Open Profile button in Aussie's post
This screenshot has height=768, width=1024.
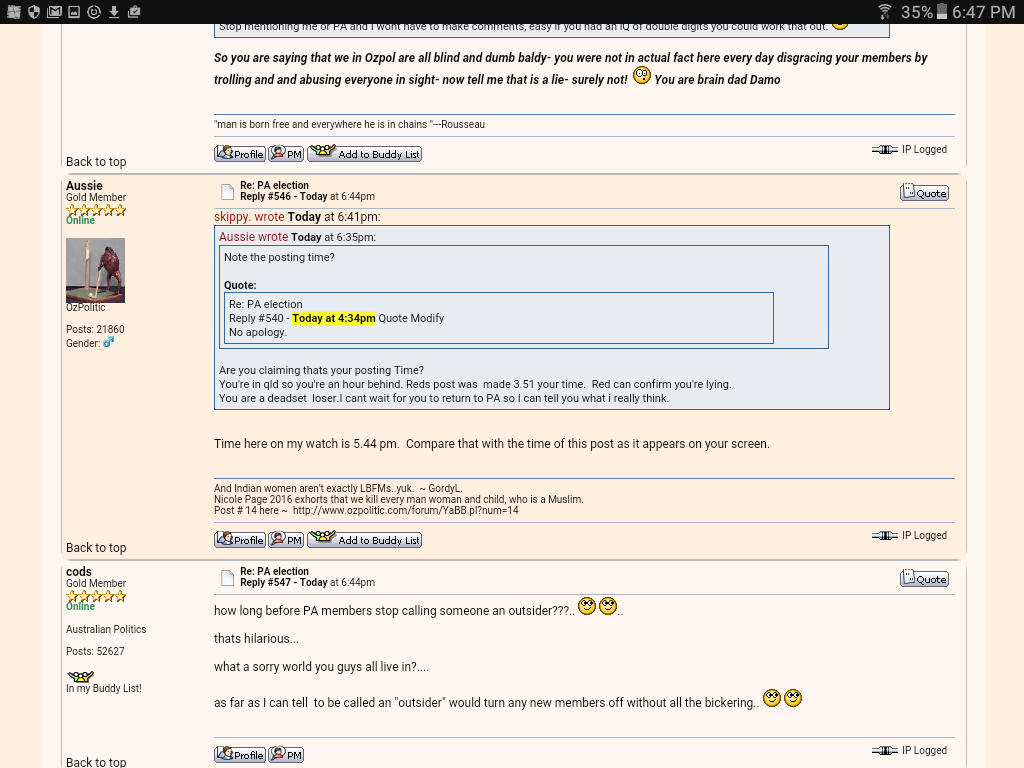coord(240,540)
